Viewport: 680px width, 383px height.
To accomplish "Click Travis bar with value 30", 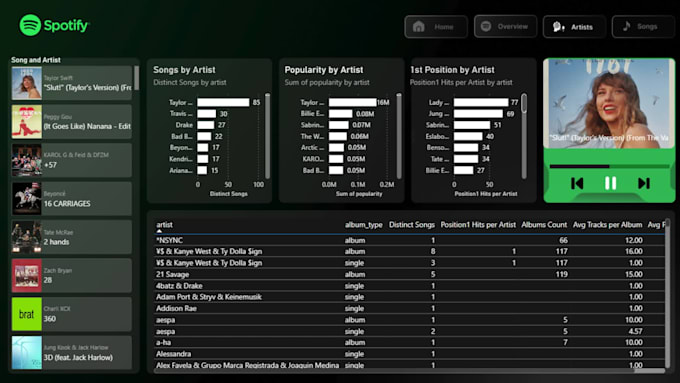I will [206, 114].
